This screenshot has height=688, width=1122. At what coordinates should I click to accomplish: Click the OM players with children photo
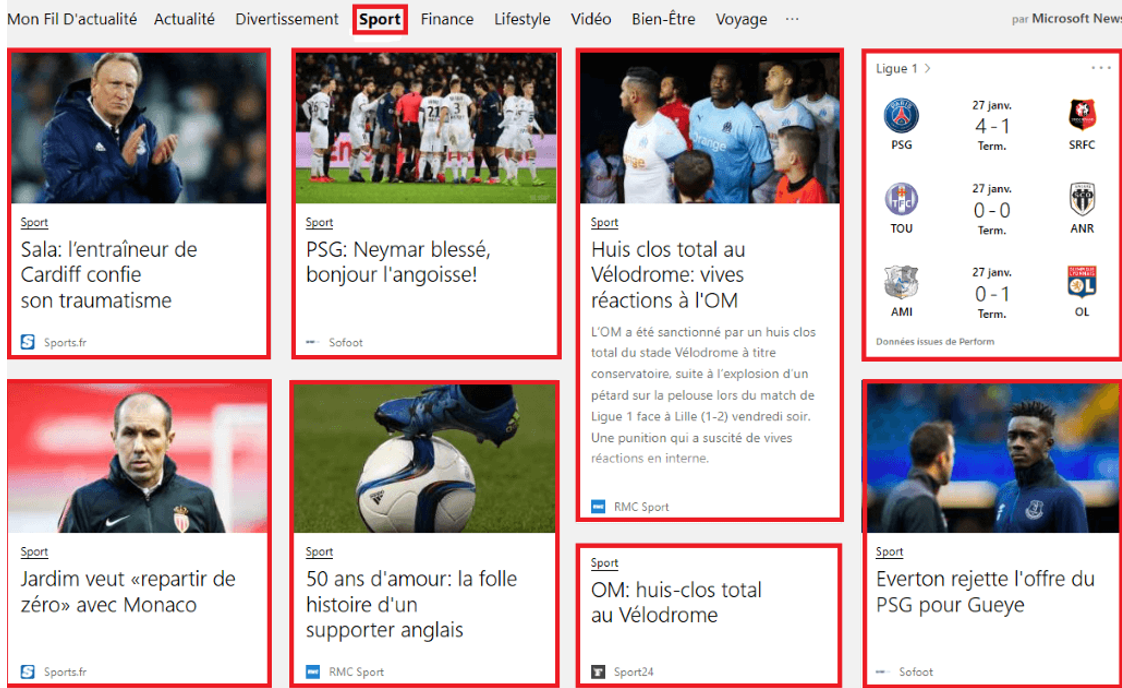click(709, 127)
